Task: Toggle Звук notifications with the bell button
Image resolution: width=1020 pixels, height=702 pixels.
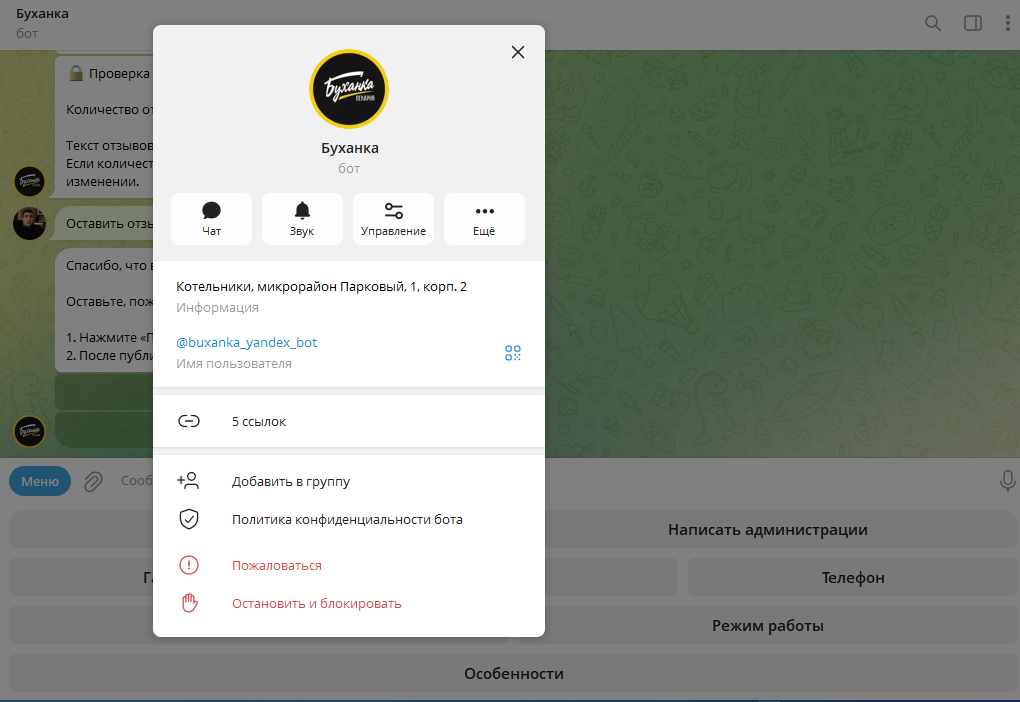Action: click(302, 219)
